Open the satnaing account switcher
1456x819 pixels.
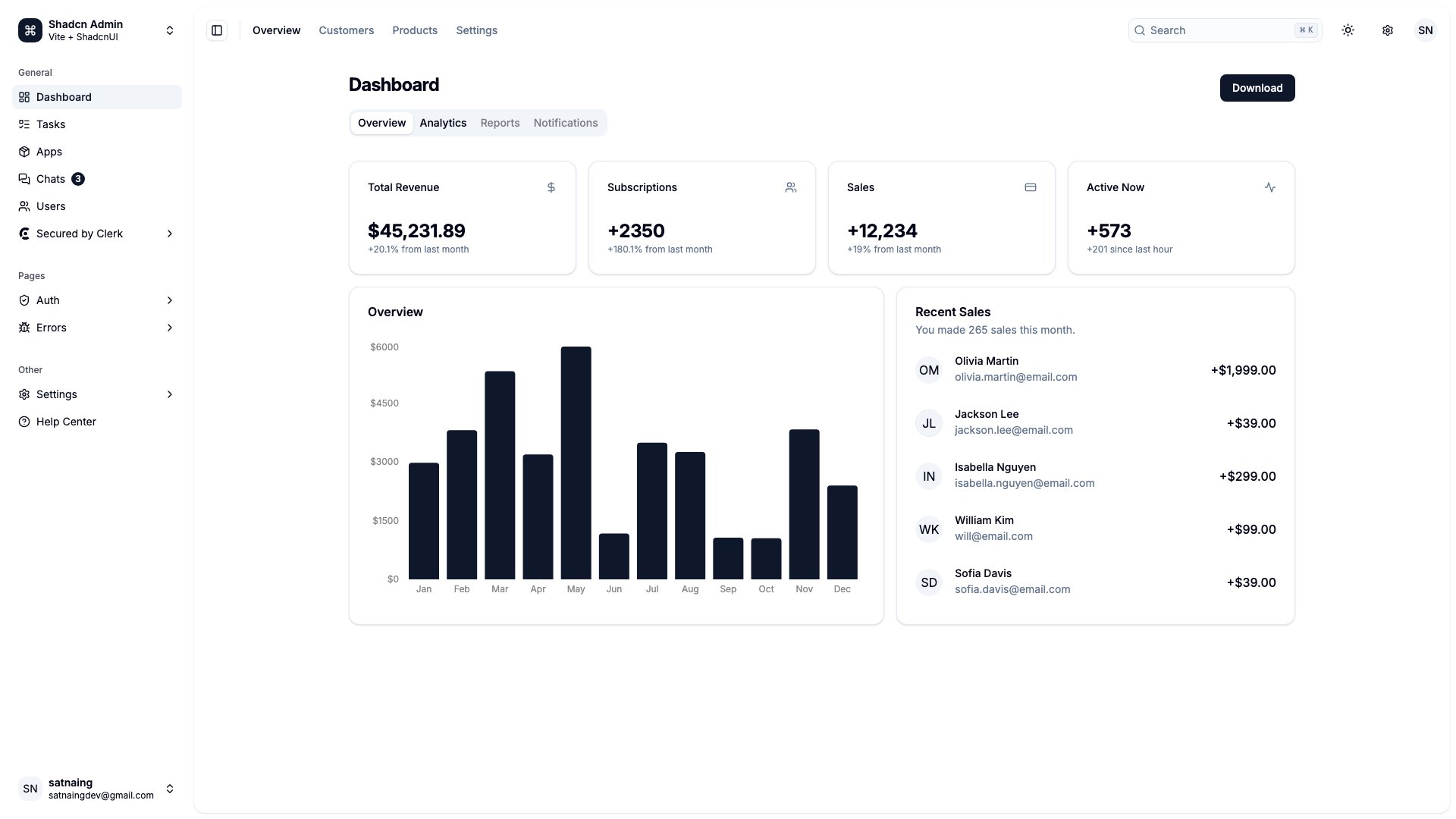point(170,789)
